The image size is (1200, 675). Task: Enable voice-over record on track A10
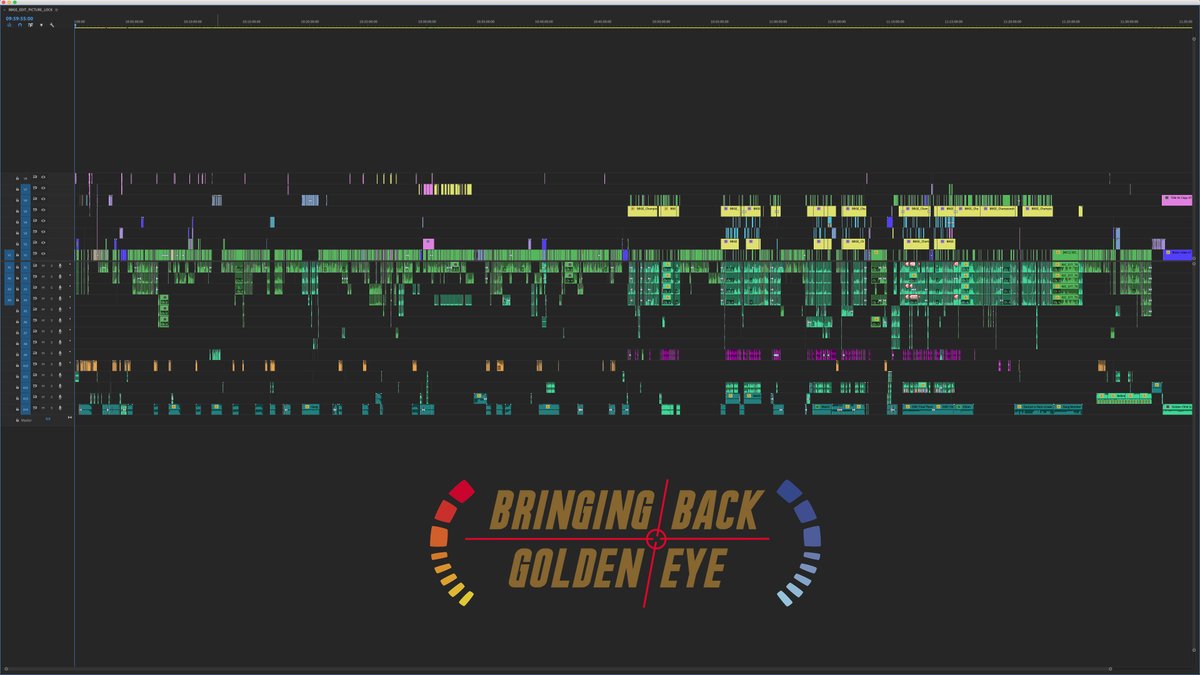(x=60, y=365)
